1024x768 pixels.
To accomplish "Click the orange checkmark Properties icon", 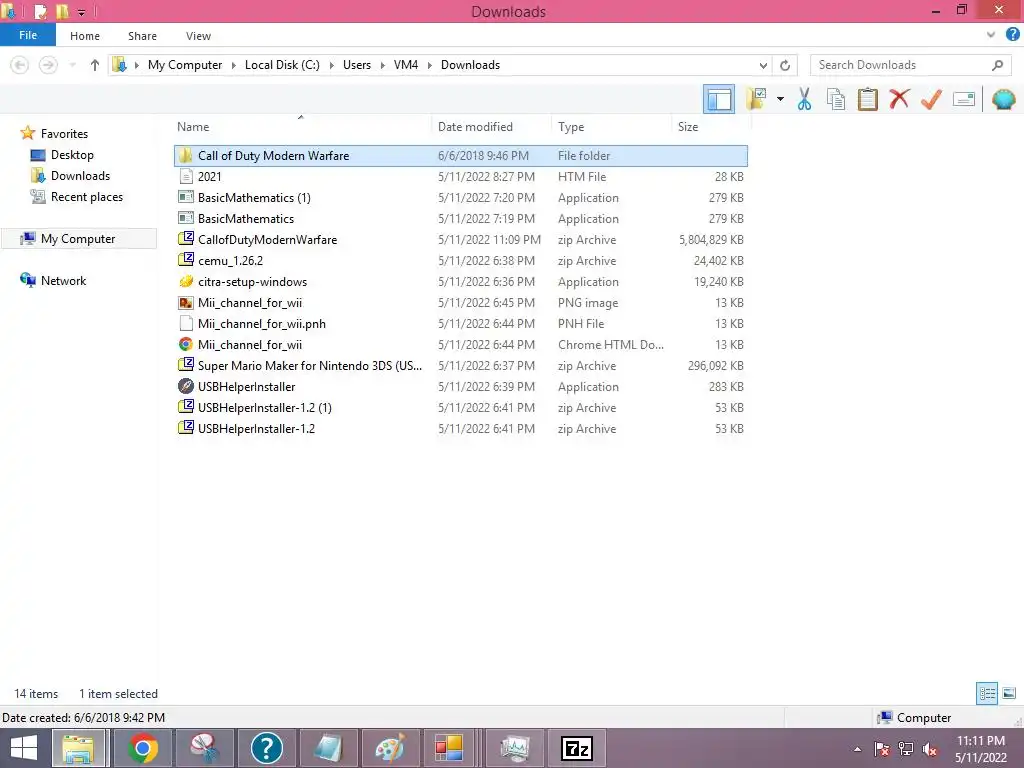I will [931, 99].
